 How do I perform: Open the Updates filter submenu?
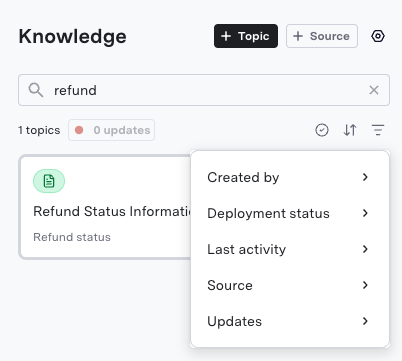[x=289, y=321]
